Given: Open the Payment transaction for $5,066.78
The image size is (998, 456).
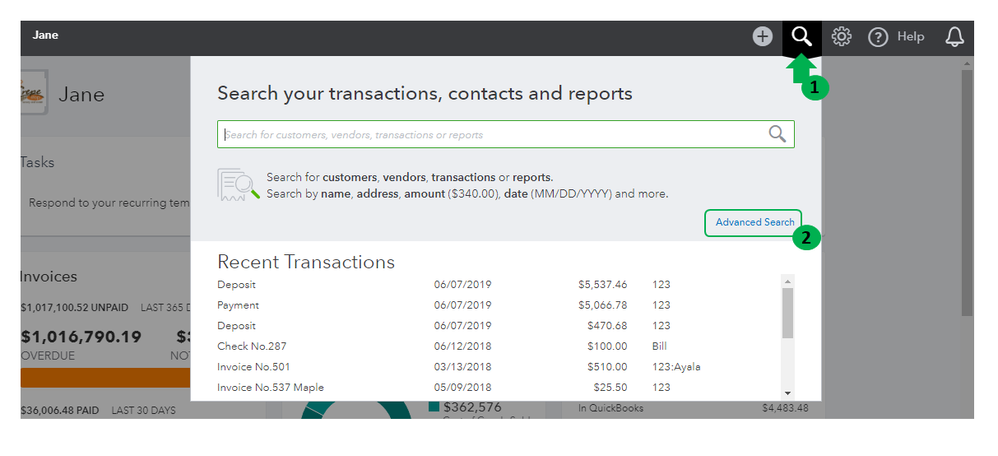Looking at the screenshot, I should (238, 305).
